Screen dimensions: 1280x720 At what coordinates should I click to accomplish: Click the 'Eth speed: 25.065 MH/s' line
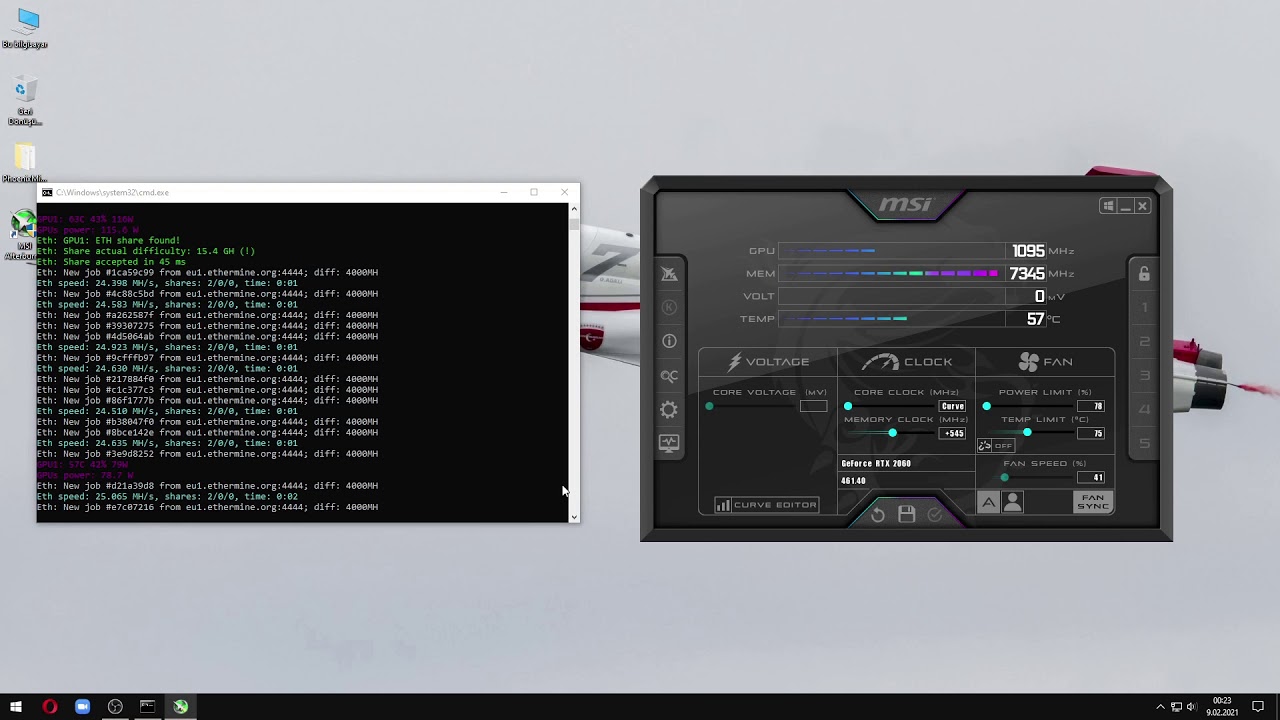click(167, 496)
